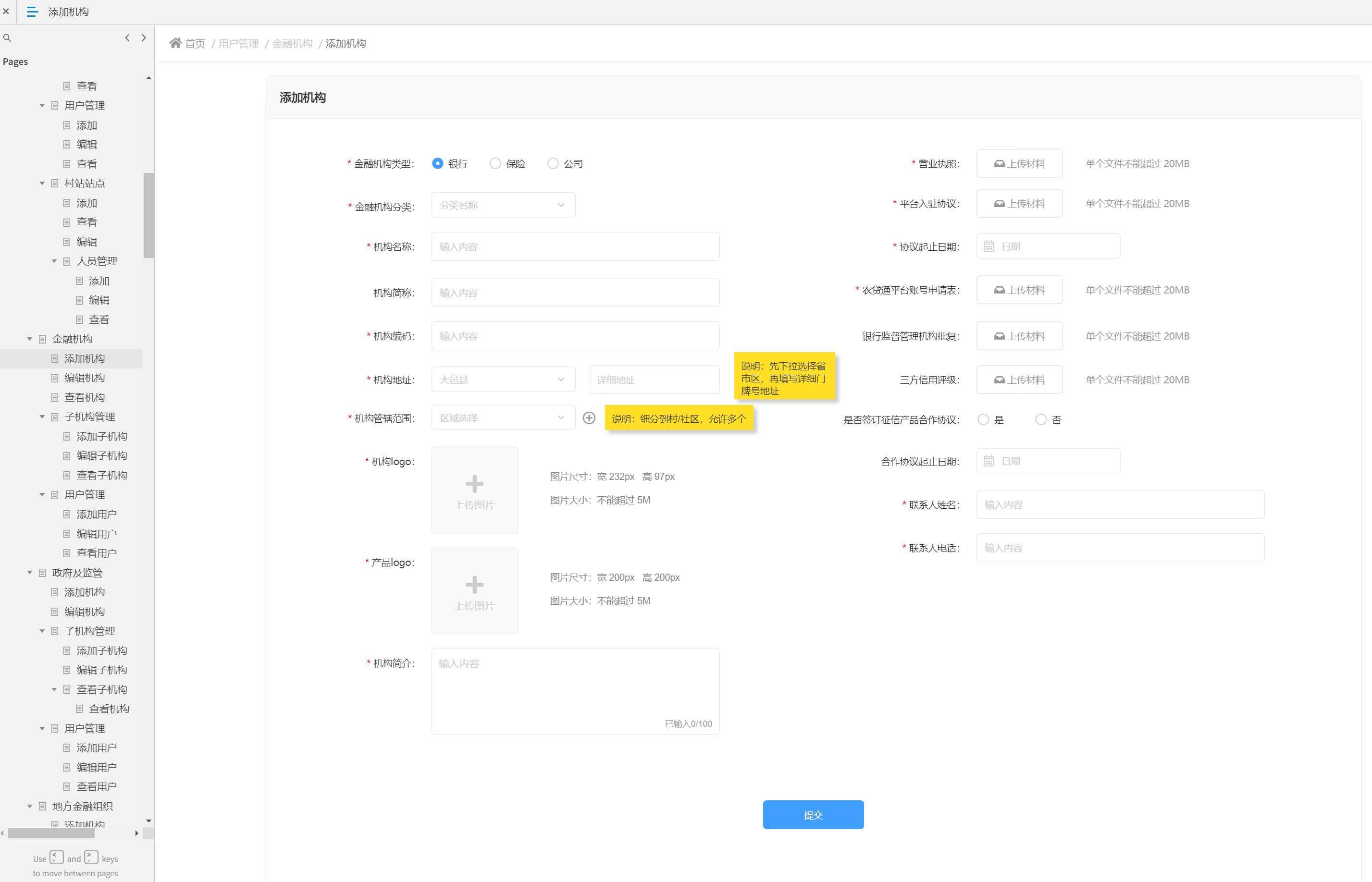The width and height of the screenshot is (1372, 882).
Task: Open 查看机构 page under 金融机构
Action: (x=84, y=397)
